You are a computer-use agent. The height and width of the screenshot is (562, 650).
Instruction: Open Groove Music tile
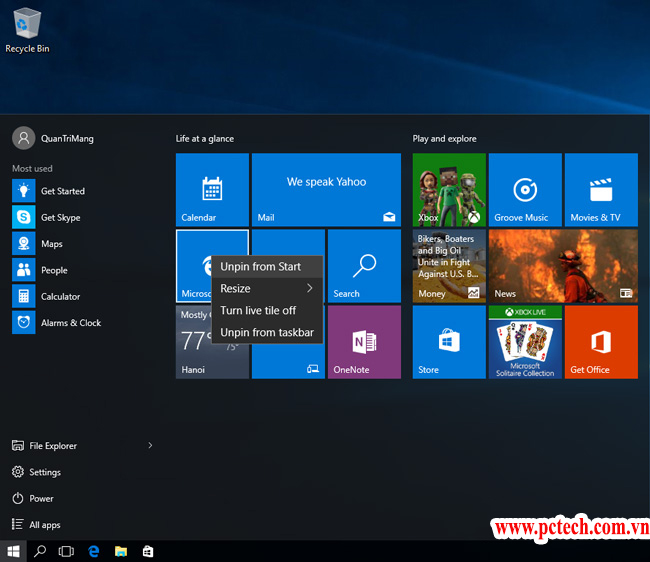point(524,189)
